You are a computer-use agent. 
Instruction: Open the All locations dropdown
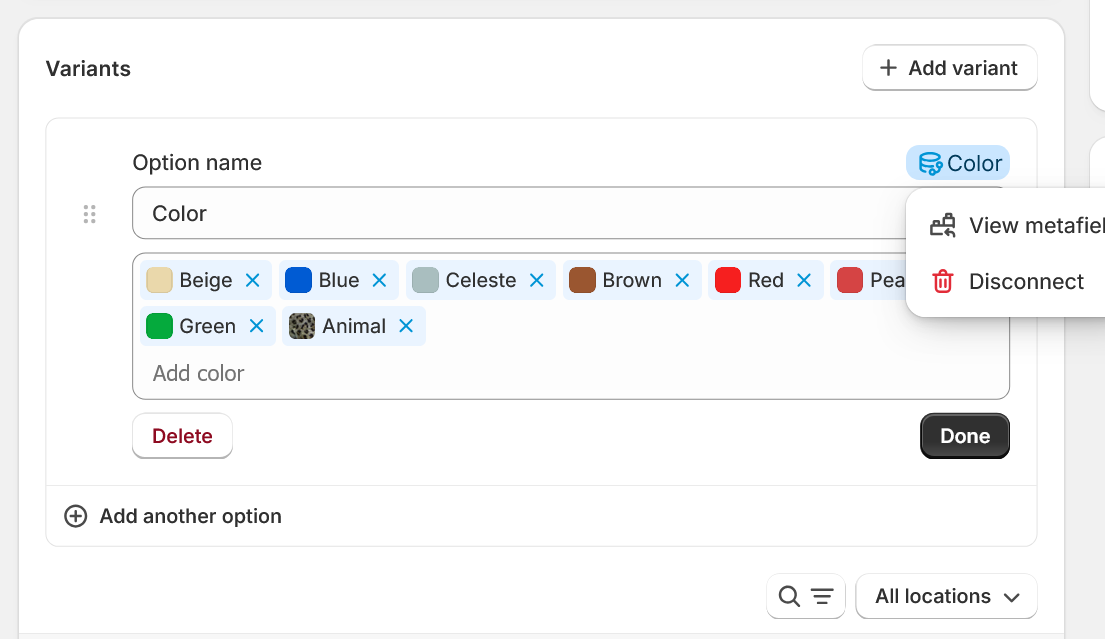tap(946, 597)
